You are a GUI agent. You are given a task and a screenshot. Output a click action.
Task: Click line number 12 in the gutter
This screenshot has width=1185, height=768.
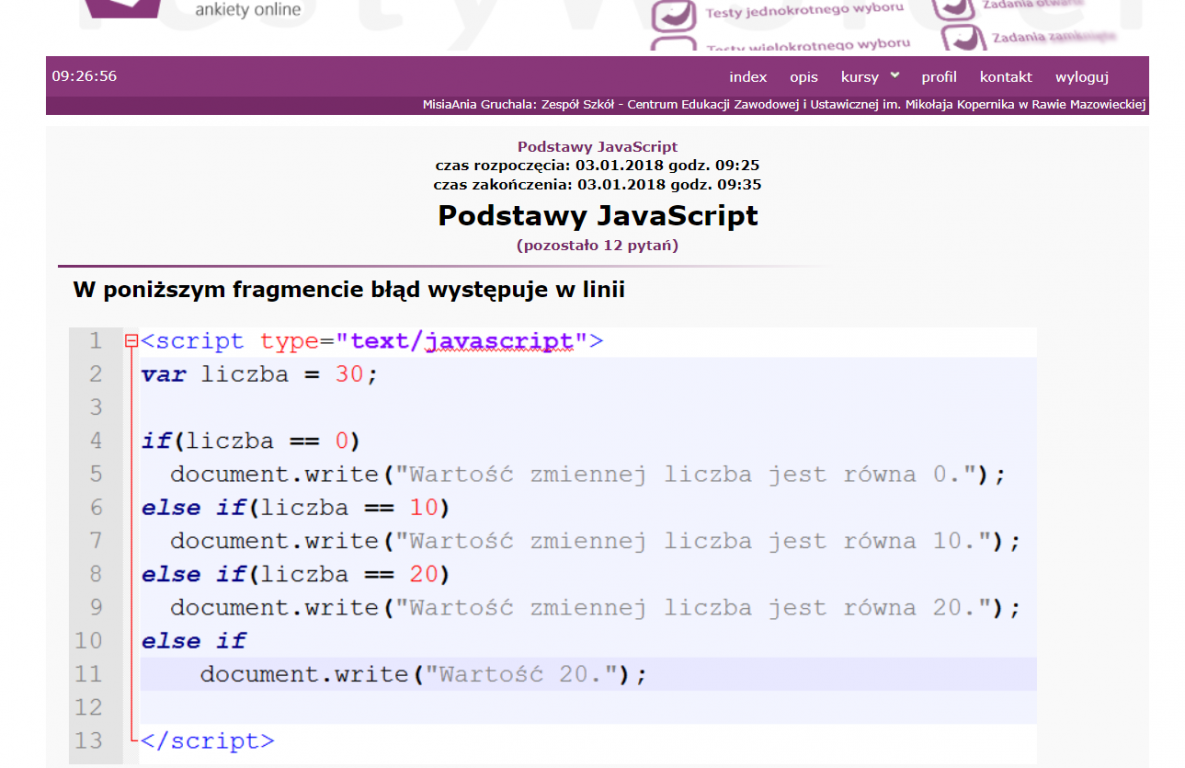88,708
